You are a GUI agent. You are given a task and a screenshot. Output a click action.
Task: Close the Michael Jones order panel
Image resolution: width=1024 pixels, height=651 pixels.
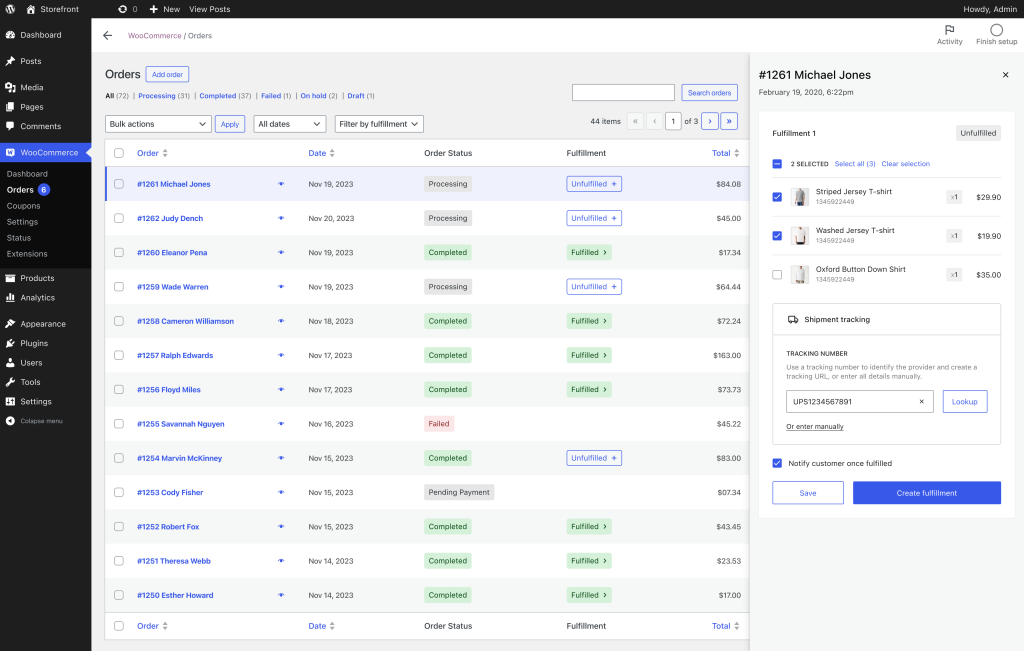click(1005, 75)
